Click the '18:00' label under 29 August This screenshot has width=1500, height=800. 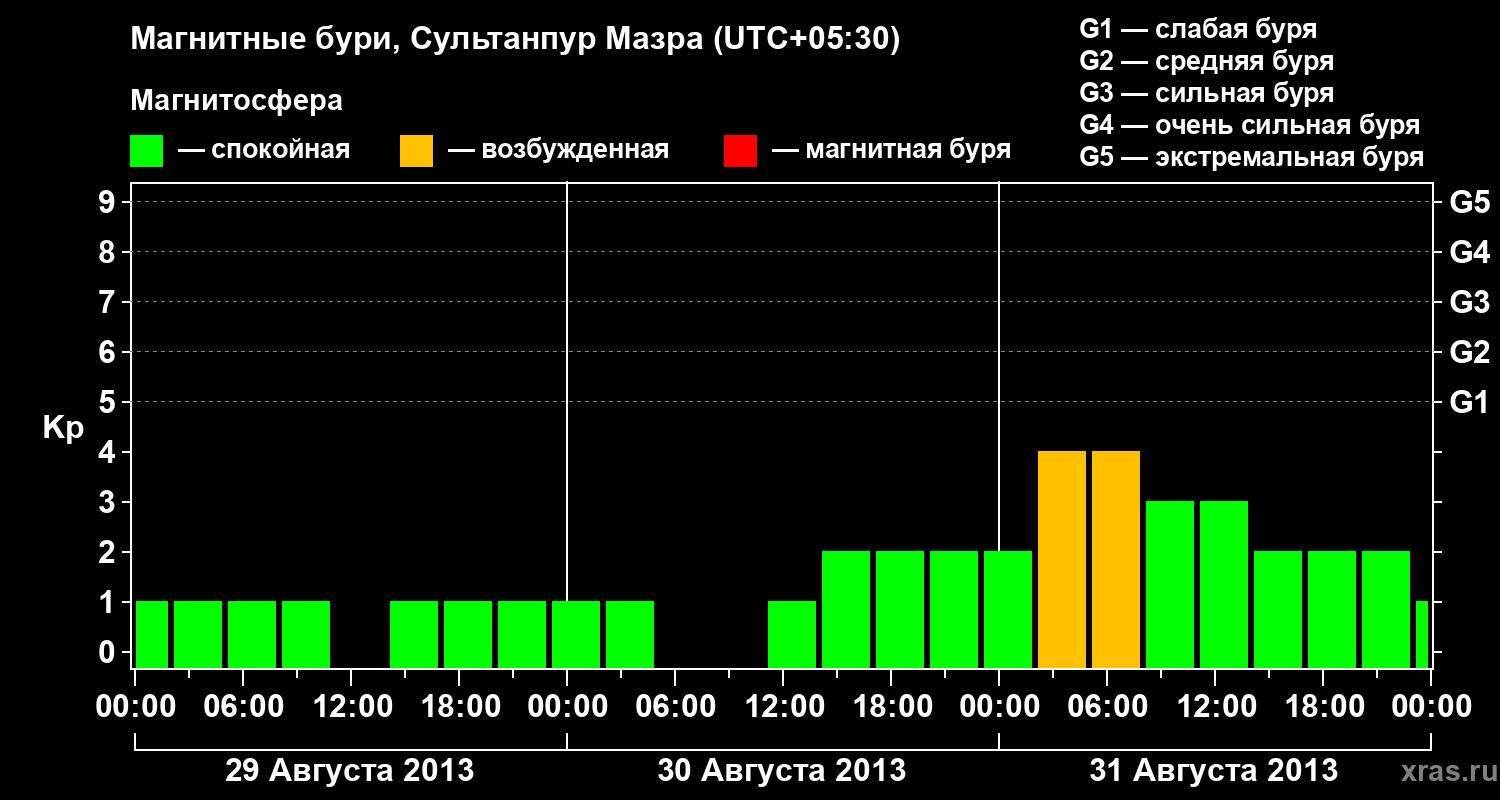click(x=459, y=707)
